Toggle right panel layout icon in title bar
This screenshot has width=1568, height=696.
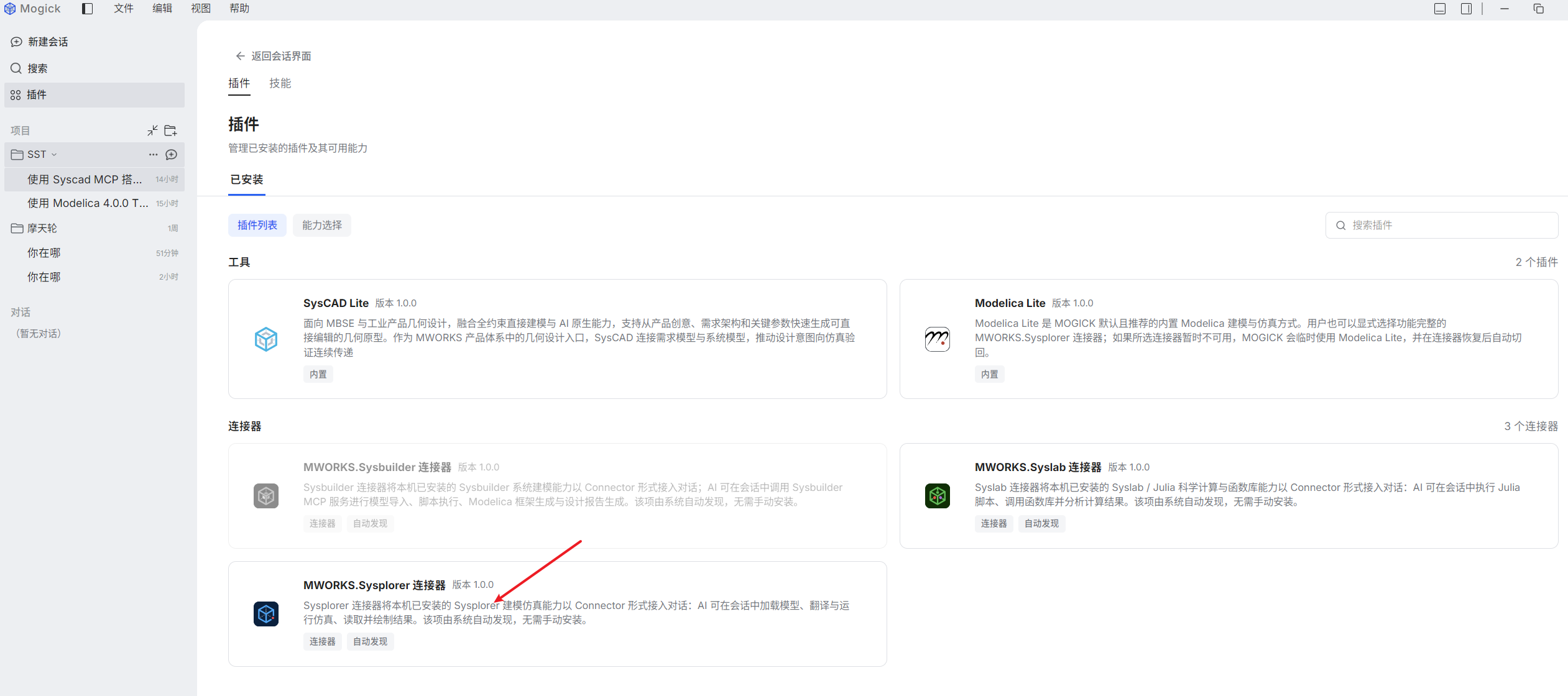point(1466,9)
